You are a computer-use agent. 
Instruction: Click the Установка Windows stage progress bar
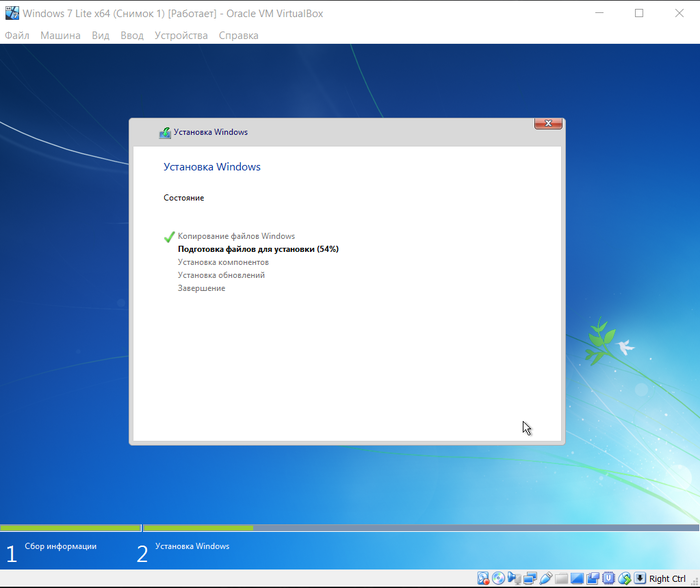pos(421,528)
